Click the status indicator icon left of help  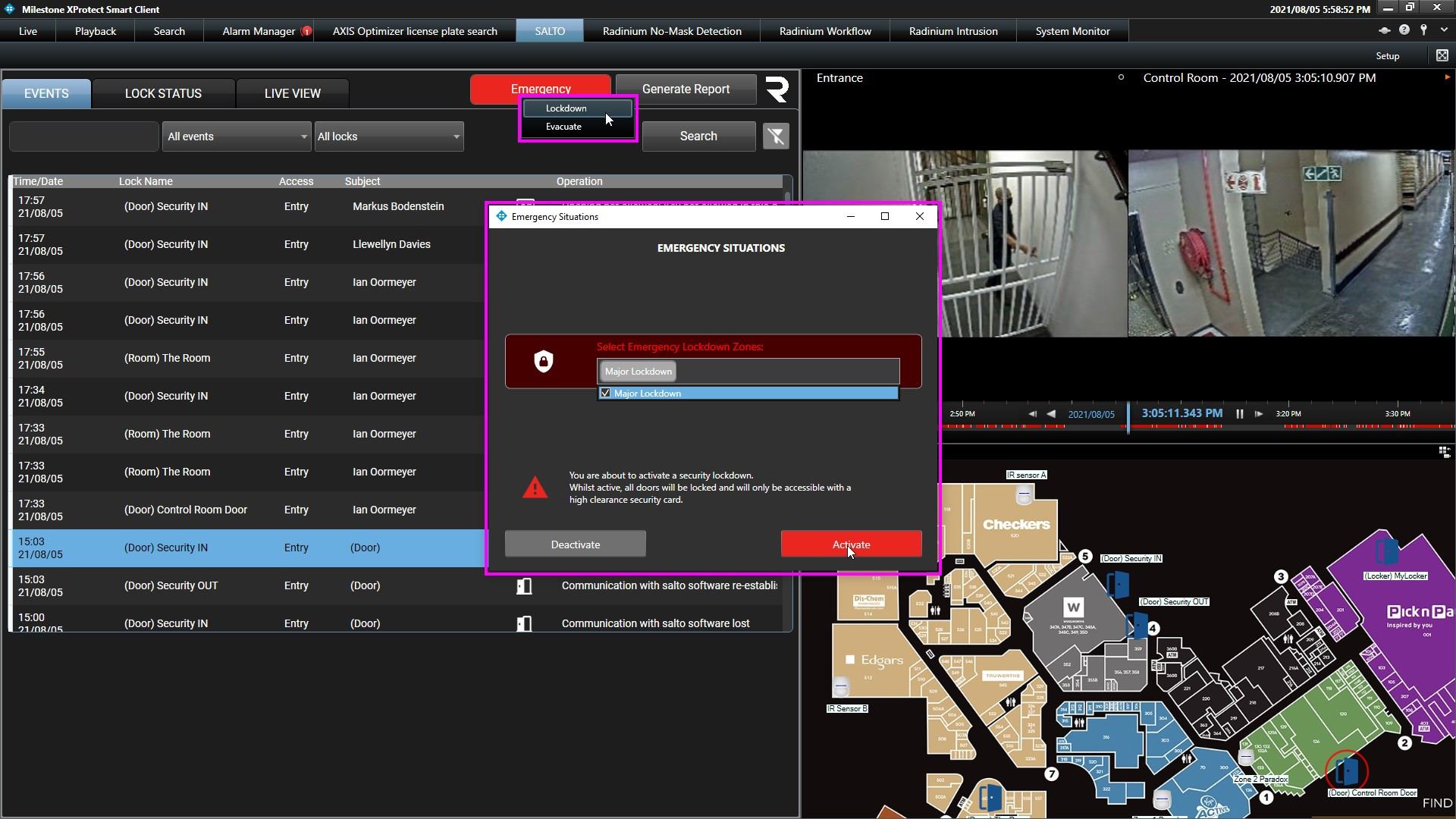[x=1384, y=30]
